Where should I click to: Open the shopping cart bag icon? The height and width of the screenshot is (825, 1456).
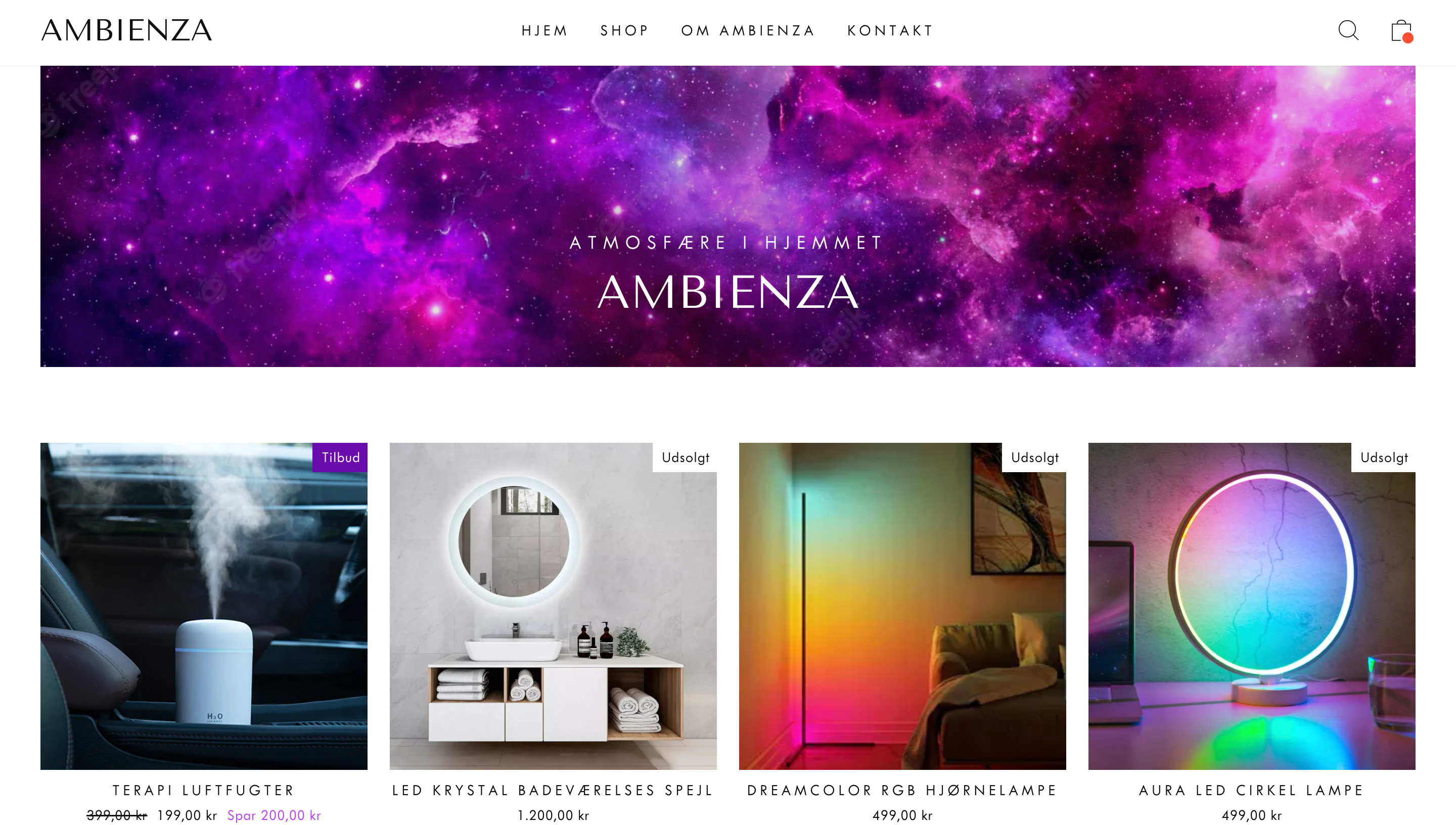tap(1401, 31)
